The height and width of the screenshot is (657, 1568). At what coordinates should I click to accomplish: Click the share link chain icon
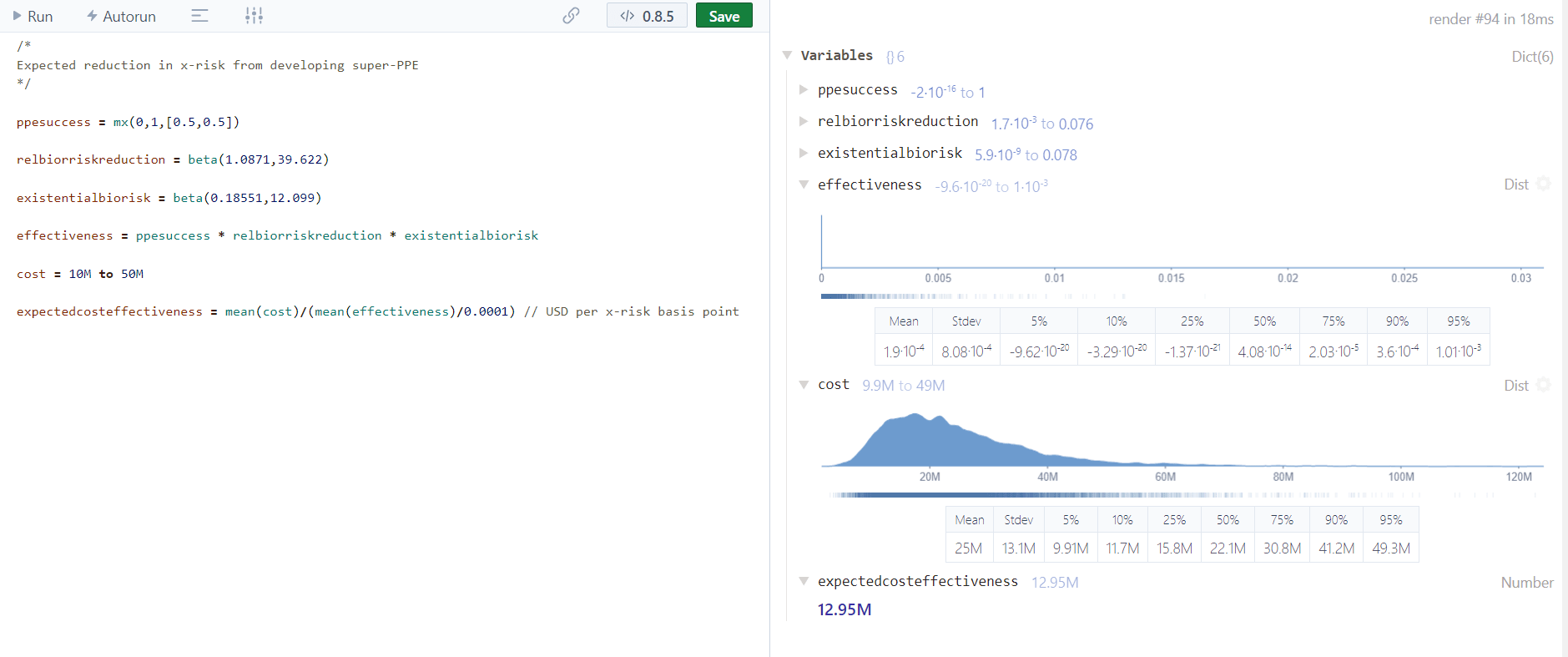(571, 16)
